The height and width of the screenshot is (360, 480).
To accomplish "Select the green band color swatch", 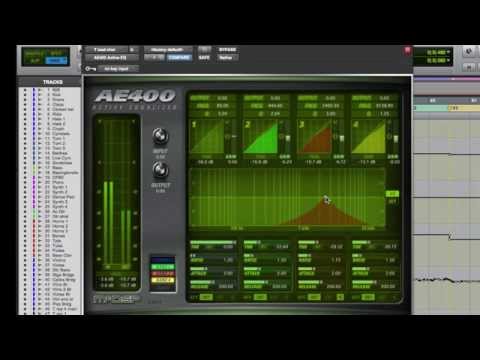I will (x=163, y=267).
